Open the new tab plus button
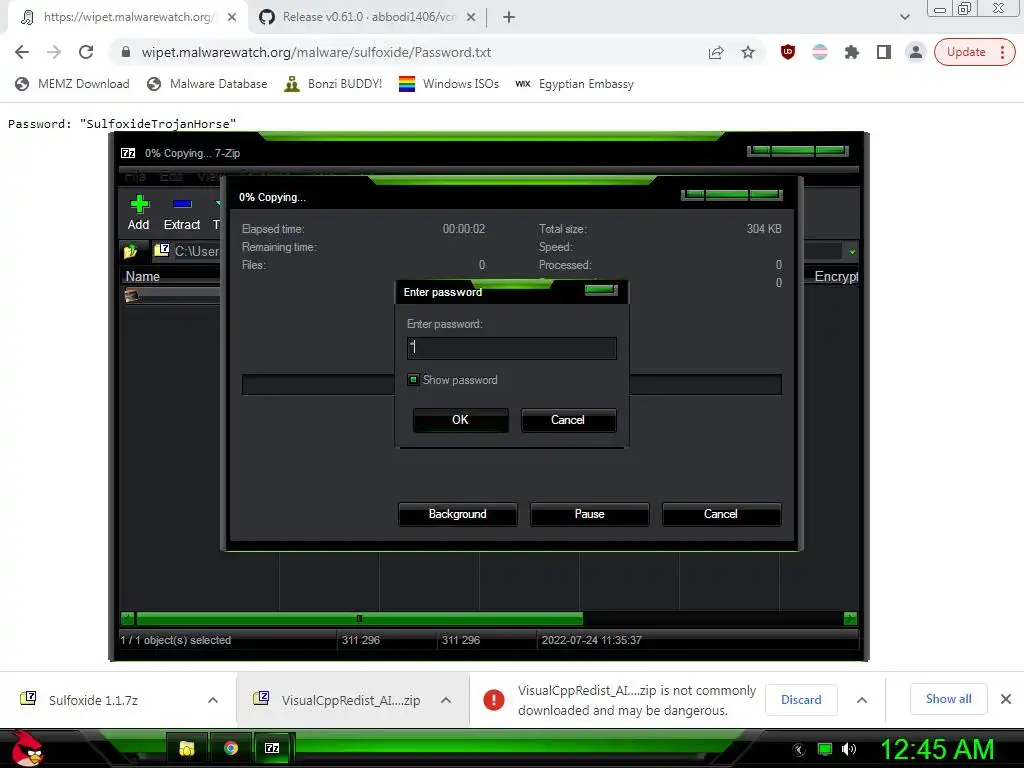Screen dimensions: 1024x768 click(x=509, y=18)
